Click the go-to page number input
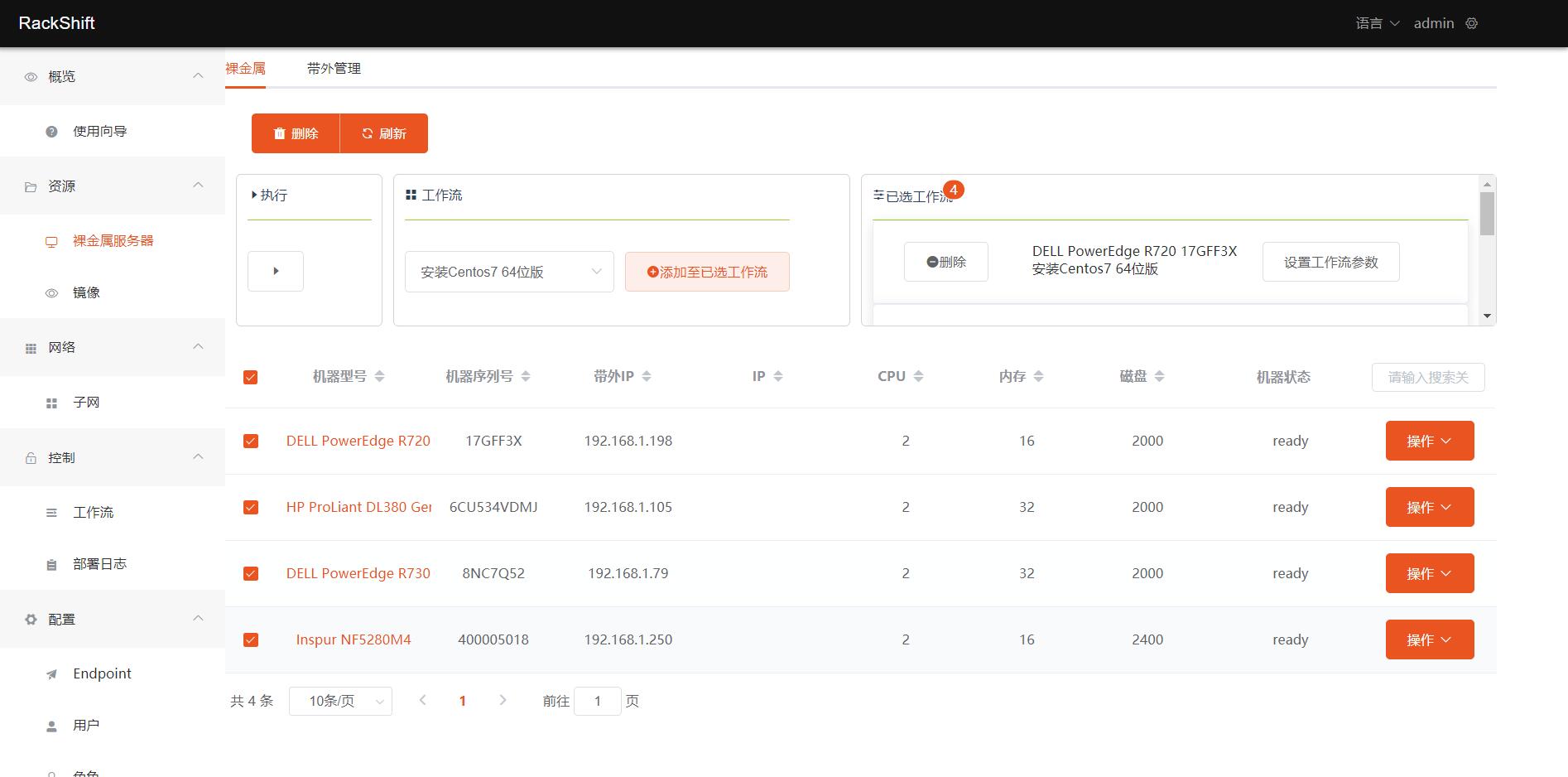 tap(598, 701)
